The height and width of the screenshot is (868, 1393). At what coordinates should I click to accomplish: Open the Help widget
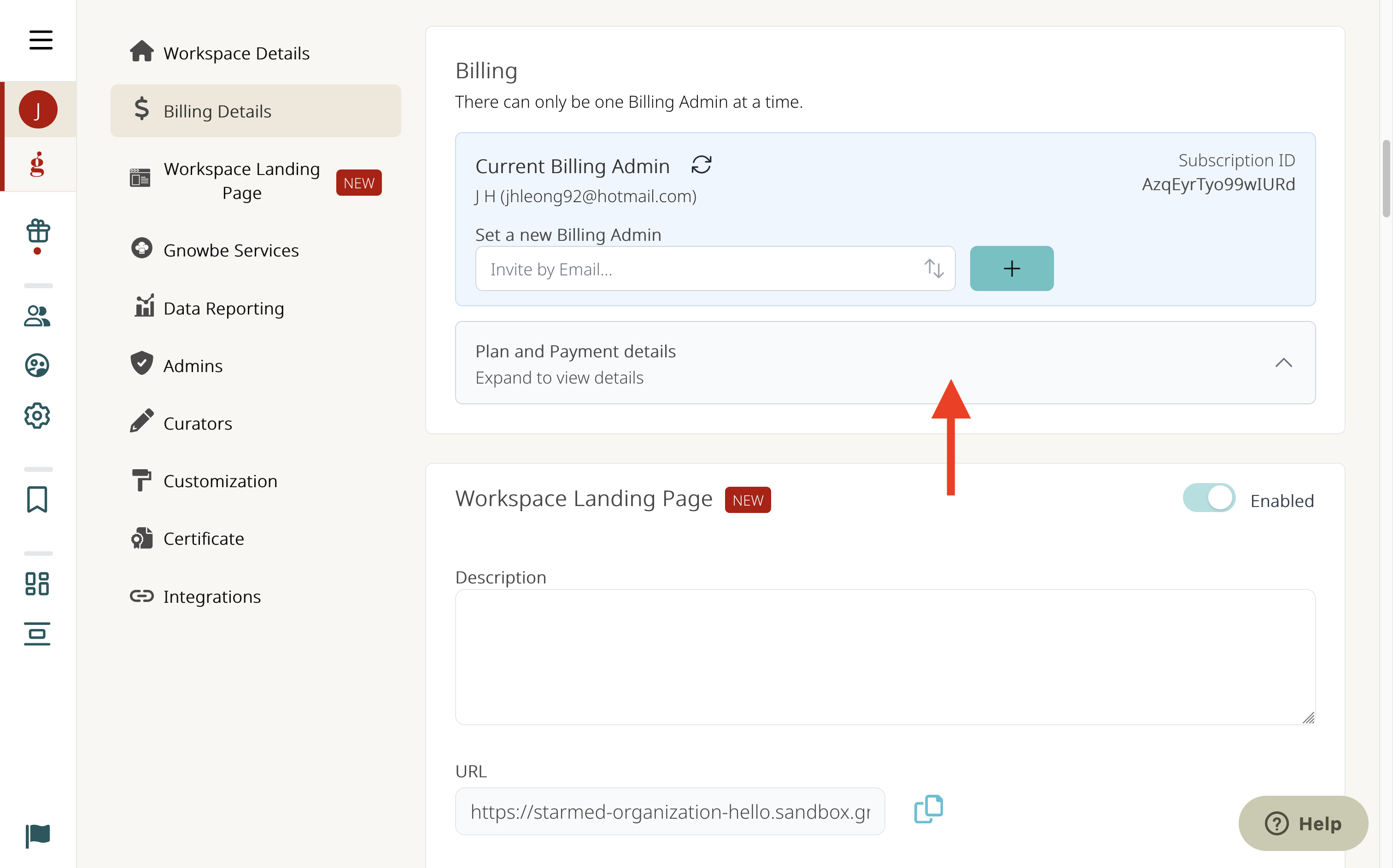(1304, 823)
